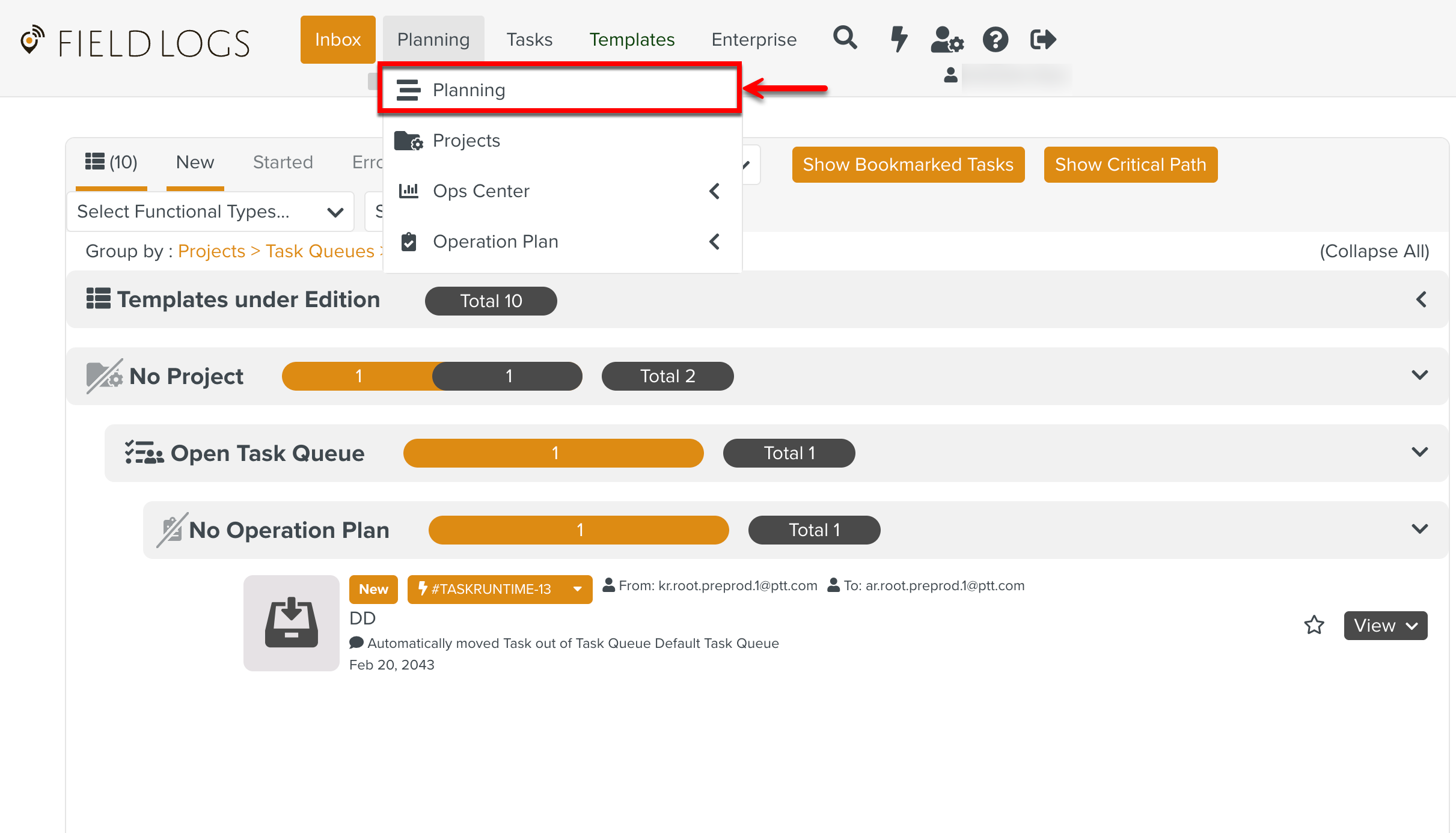Expand Templates under Edition section
This screenshot has width=1456, height=833.
click(x=1421, y=299)
